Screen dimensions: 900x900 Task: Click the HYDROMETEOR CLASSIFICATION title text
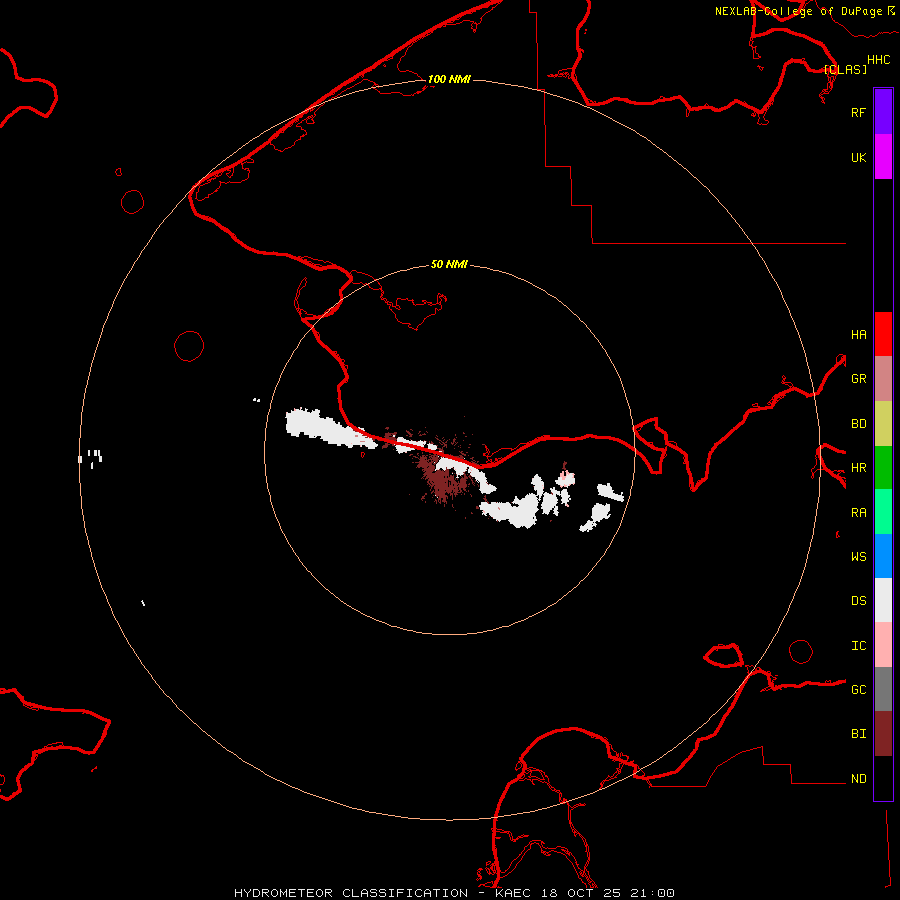[x=350, y=893]
